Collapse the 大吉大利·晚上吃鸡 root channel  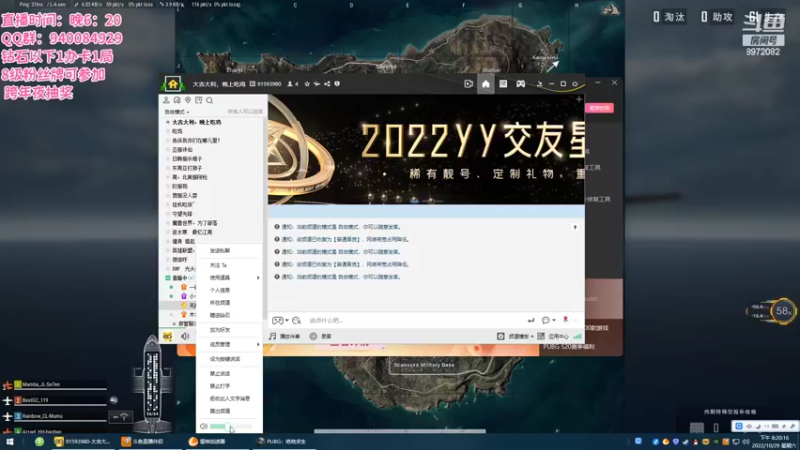(x=167, y=122)
